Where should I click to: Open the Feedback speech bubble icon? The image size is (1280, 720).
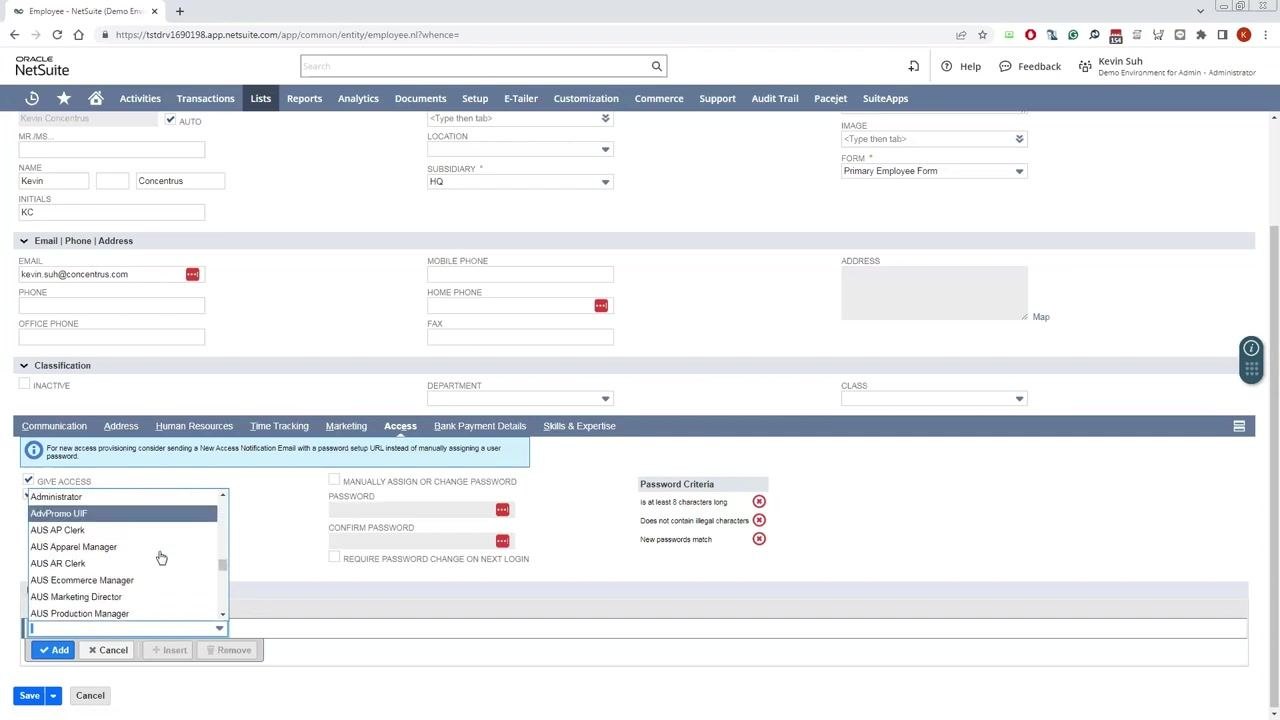click(1005, 66)
